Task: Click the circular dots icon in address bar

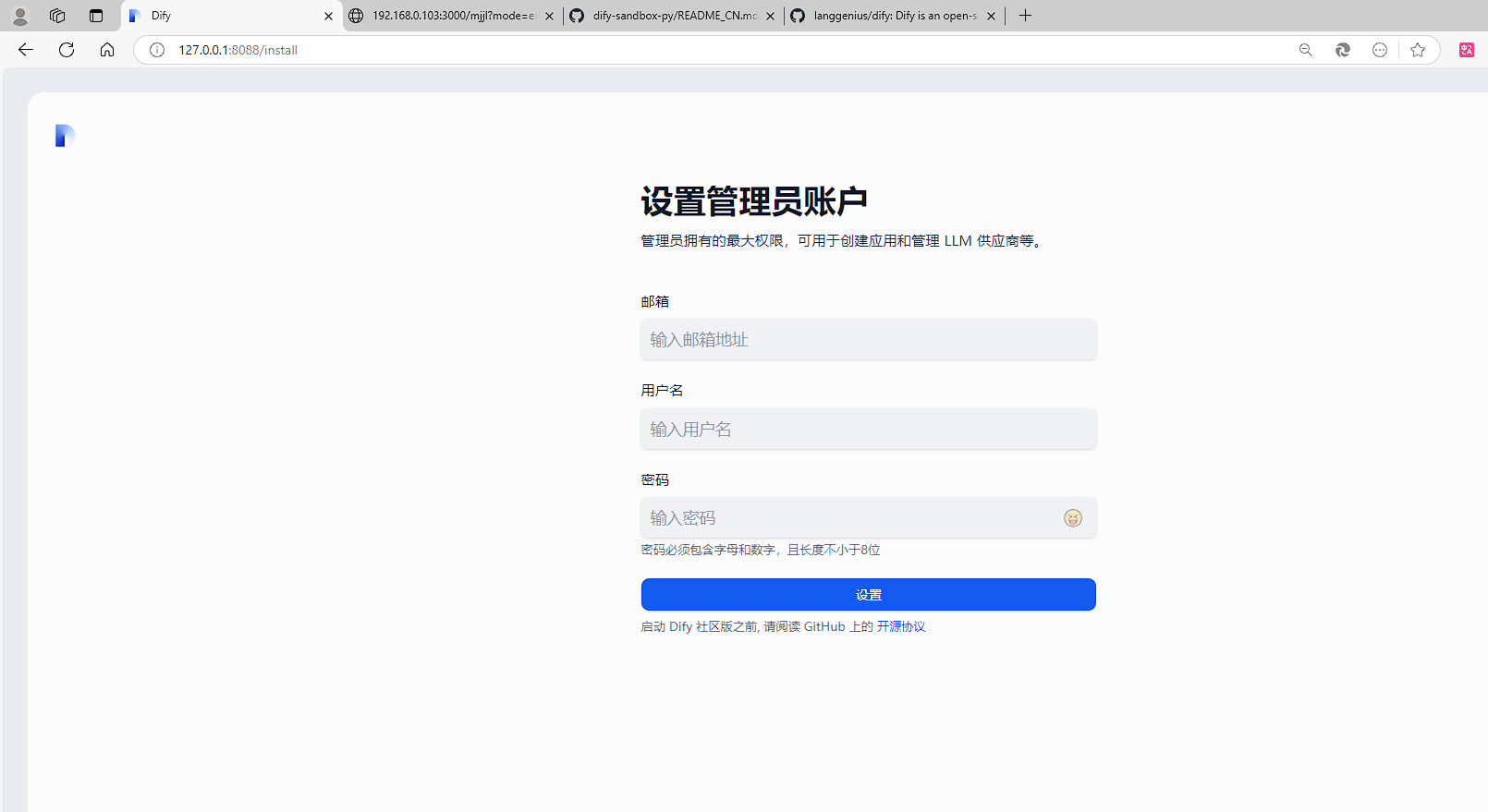Action: [x=1380, y=50]
